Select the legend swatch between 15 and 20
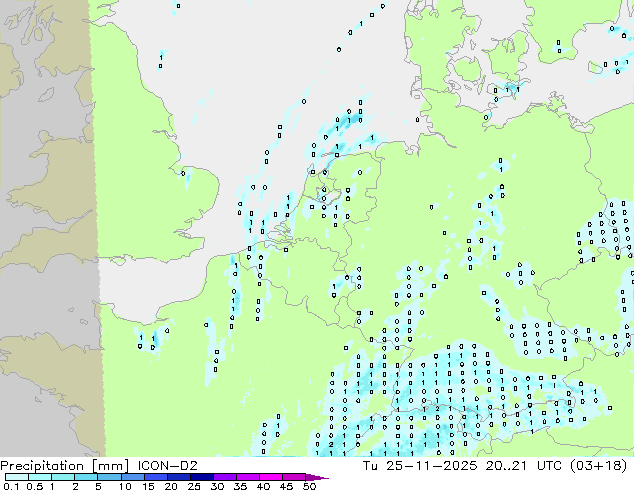The width and height of the screenshot is (634, 490). (155, 477)
